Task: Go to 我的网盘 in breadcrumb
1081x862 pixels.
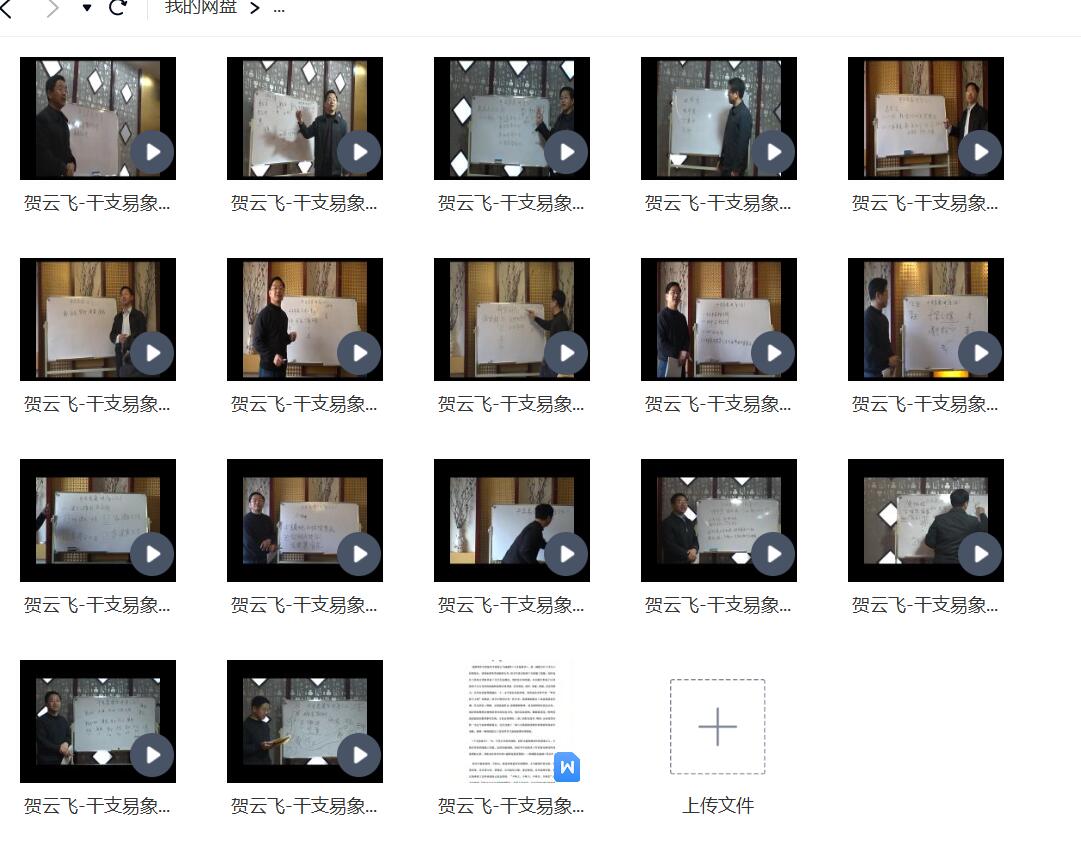Action: (201, 8)
